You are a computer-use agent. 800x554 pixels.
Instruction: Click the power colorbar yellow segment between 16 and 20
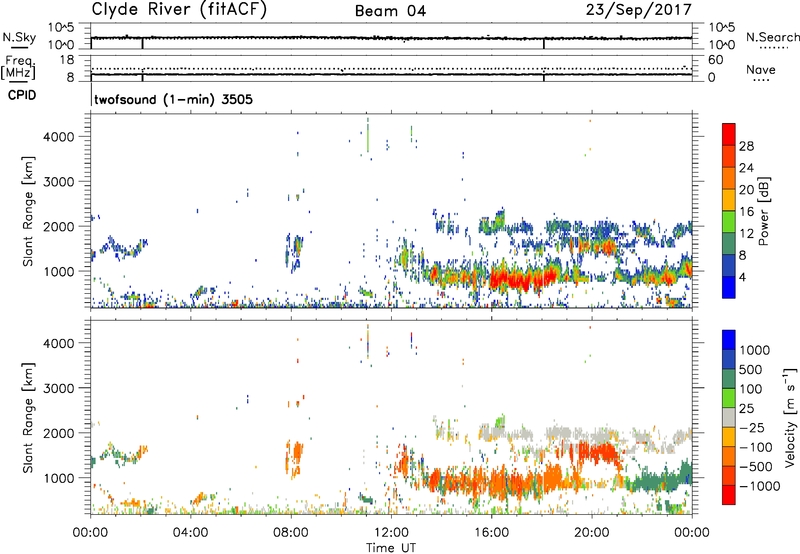point(729,200)
